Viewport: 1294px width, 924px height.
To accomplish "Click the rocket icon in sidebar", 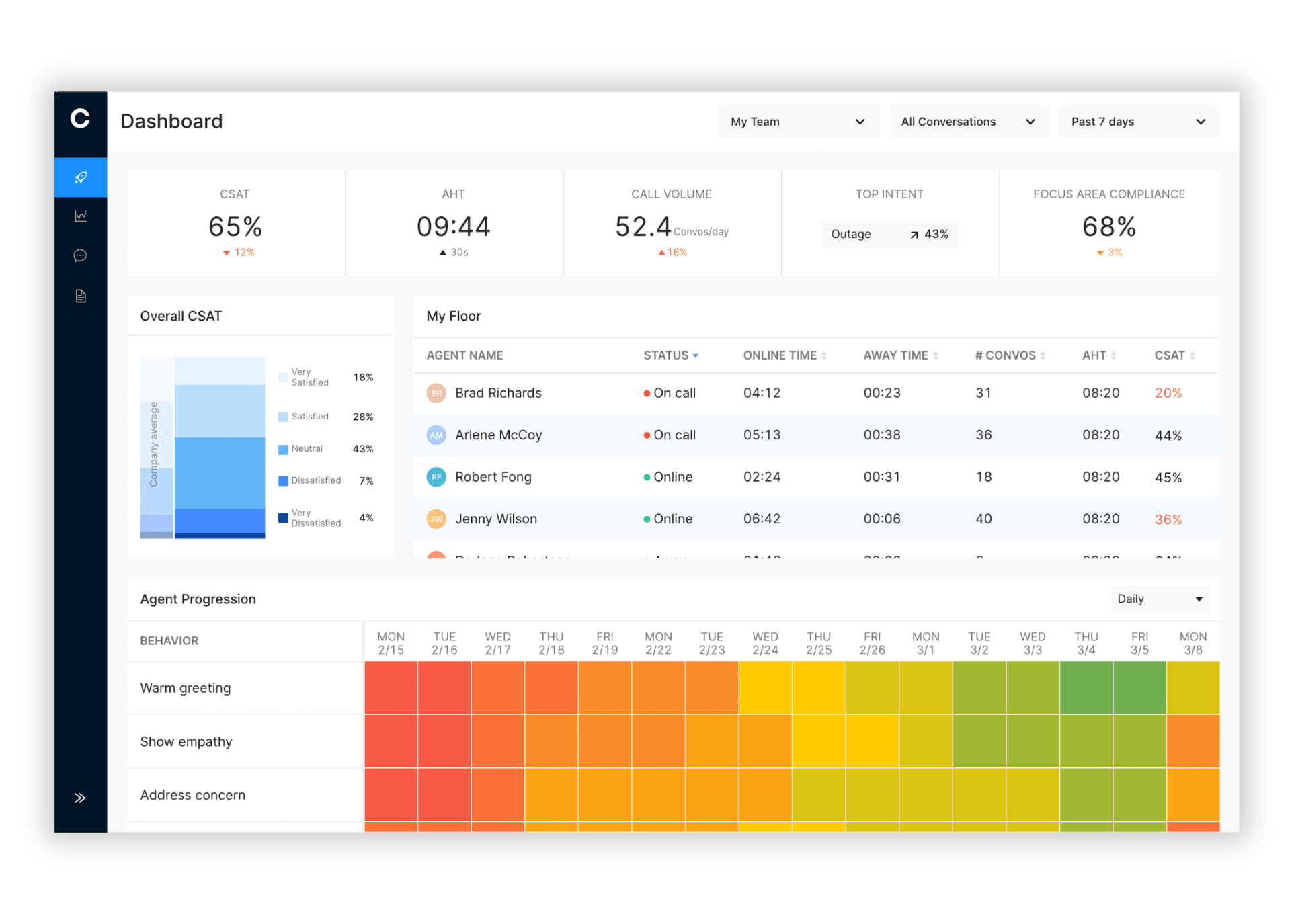I will coord(81,177).
